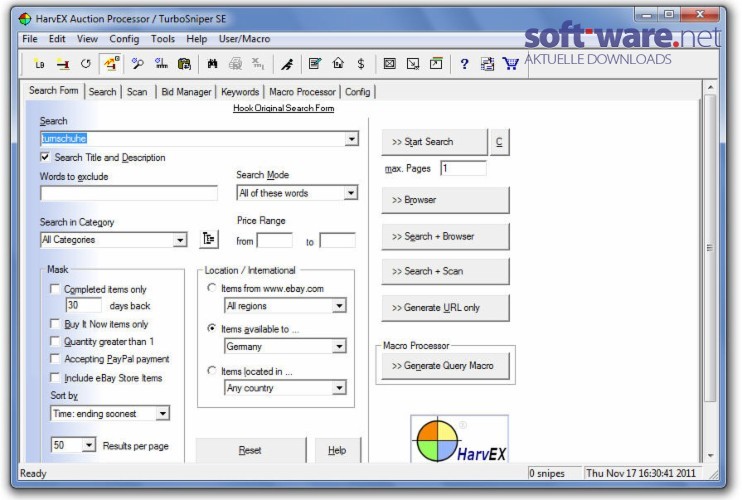Open Search Mode dropdown (All of these words)
Image resolution: width=742 pixels, height=500 pixels.
tap(350, 193)
